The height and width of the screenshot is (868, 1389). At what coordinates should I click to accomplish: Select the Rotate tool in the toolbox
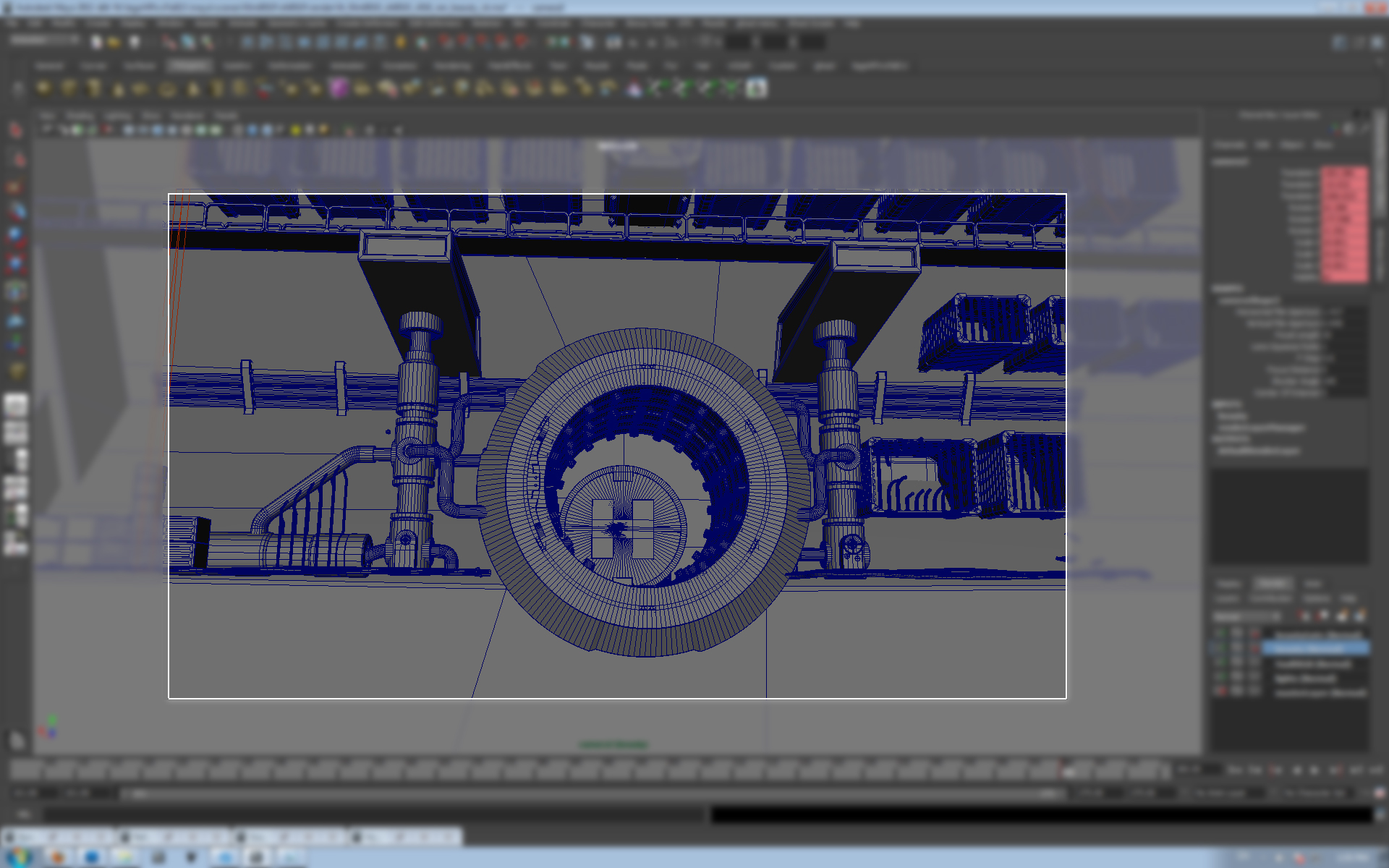click(16, 237)
